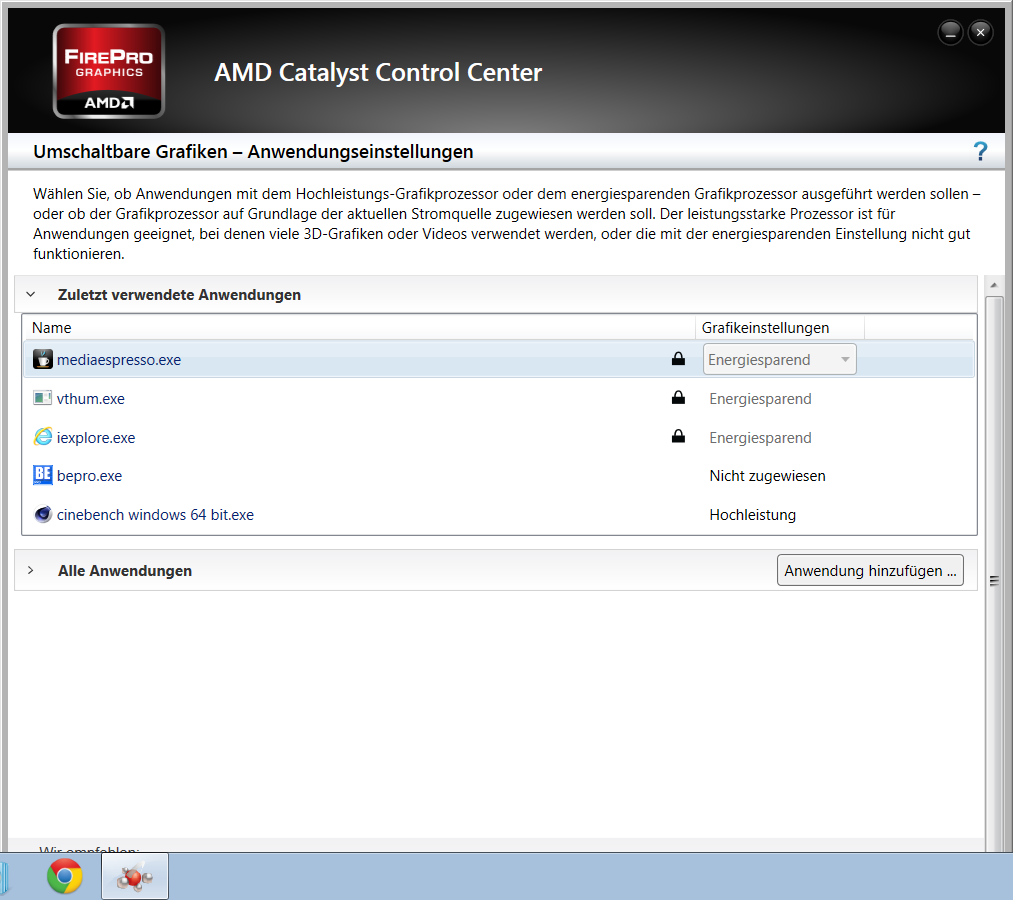
Task: Click the Anwendung hinzufügen button
Action: tap(870, 570)
